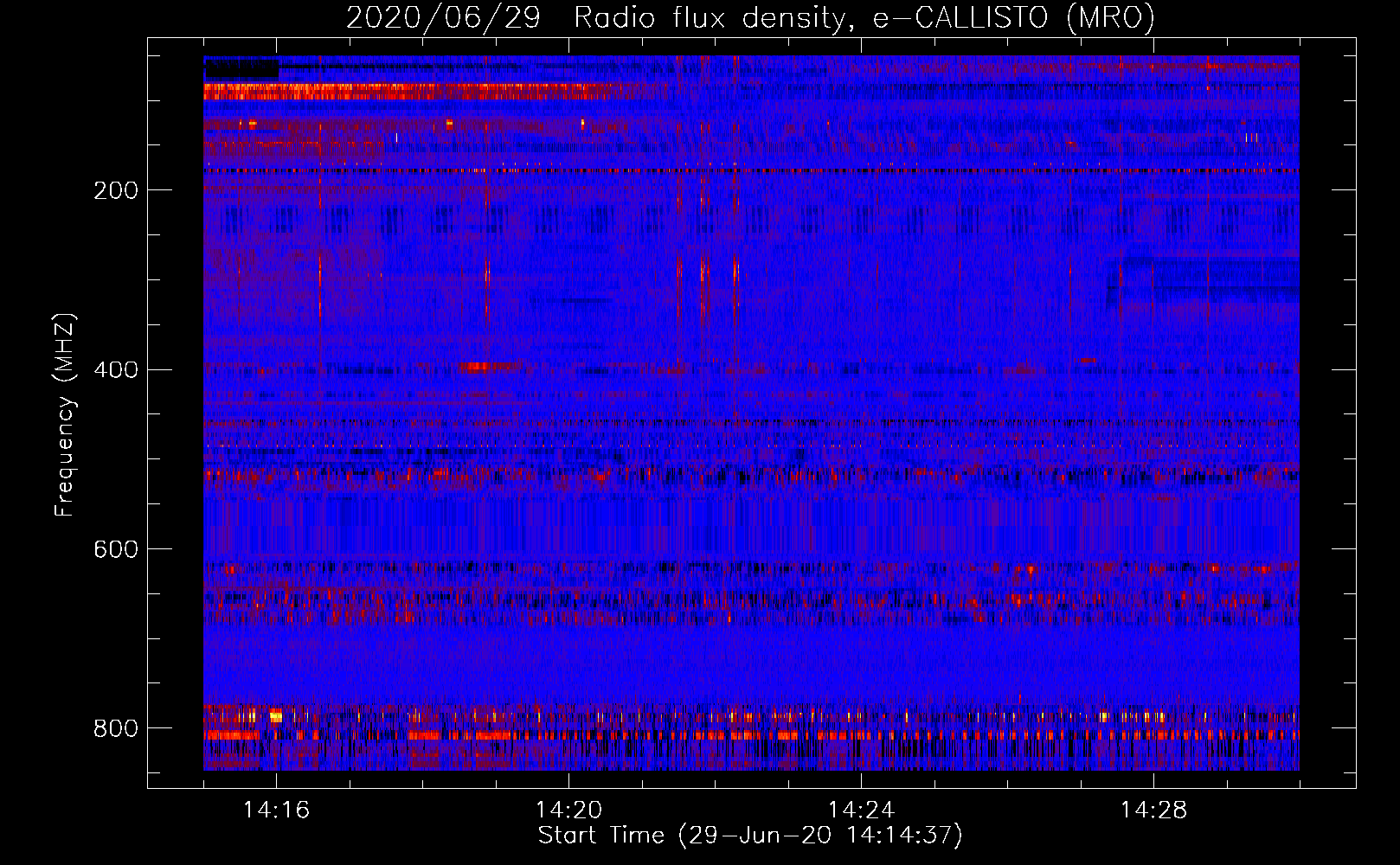Click the 400 frequency tick label
Image resolution: width=1400 pixels, height=865 pixels.
pos(115,370)
